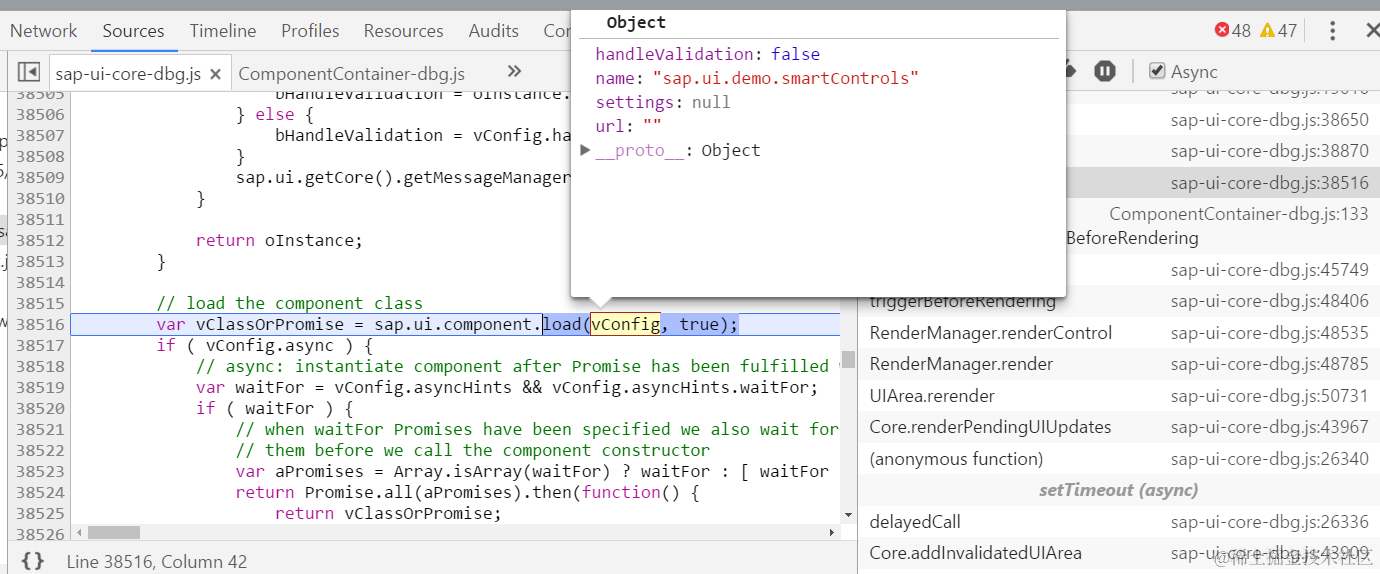The image size is (1380, 574).
Task: Click the horizontal scrollbar thumb of code editor
Action: 113,532
